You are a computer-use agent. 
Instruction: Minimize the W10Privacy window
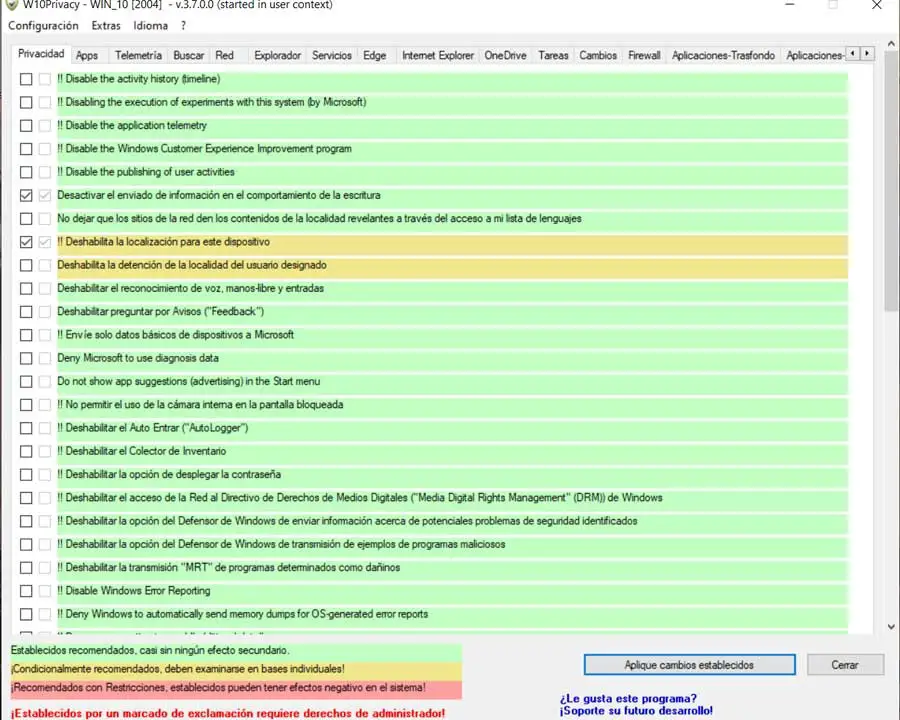(x=790, y=5)
